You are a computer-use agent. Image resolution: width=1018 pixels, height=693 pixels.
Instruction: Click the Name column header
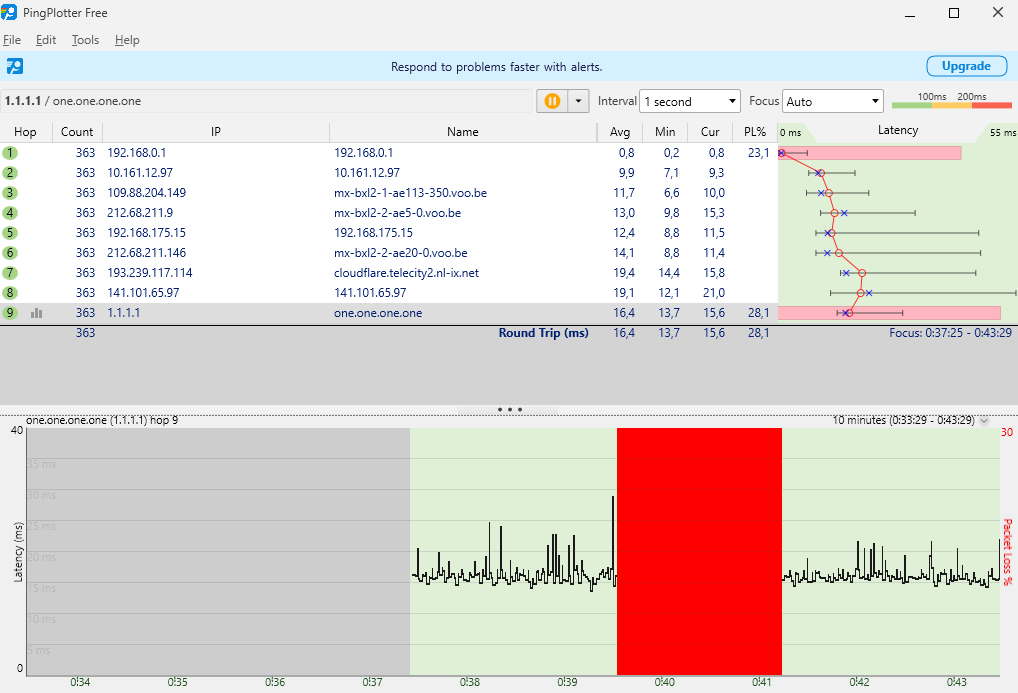coord(462,132)
